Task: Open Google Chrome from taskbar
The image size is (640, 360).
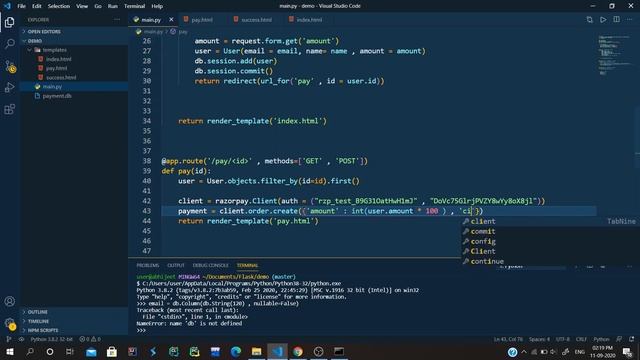Action: (298, 351)
